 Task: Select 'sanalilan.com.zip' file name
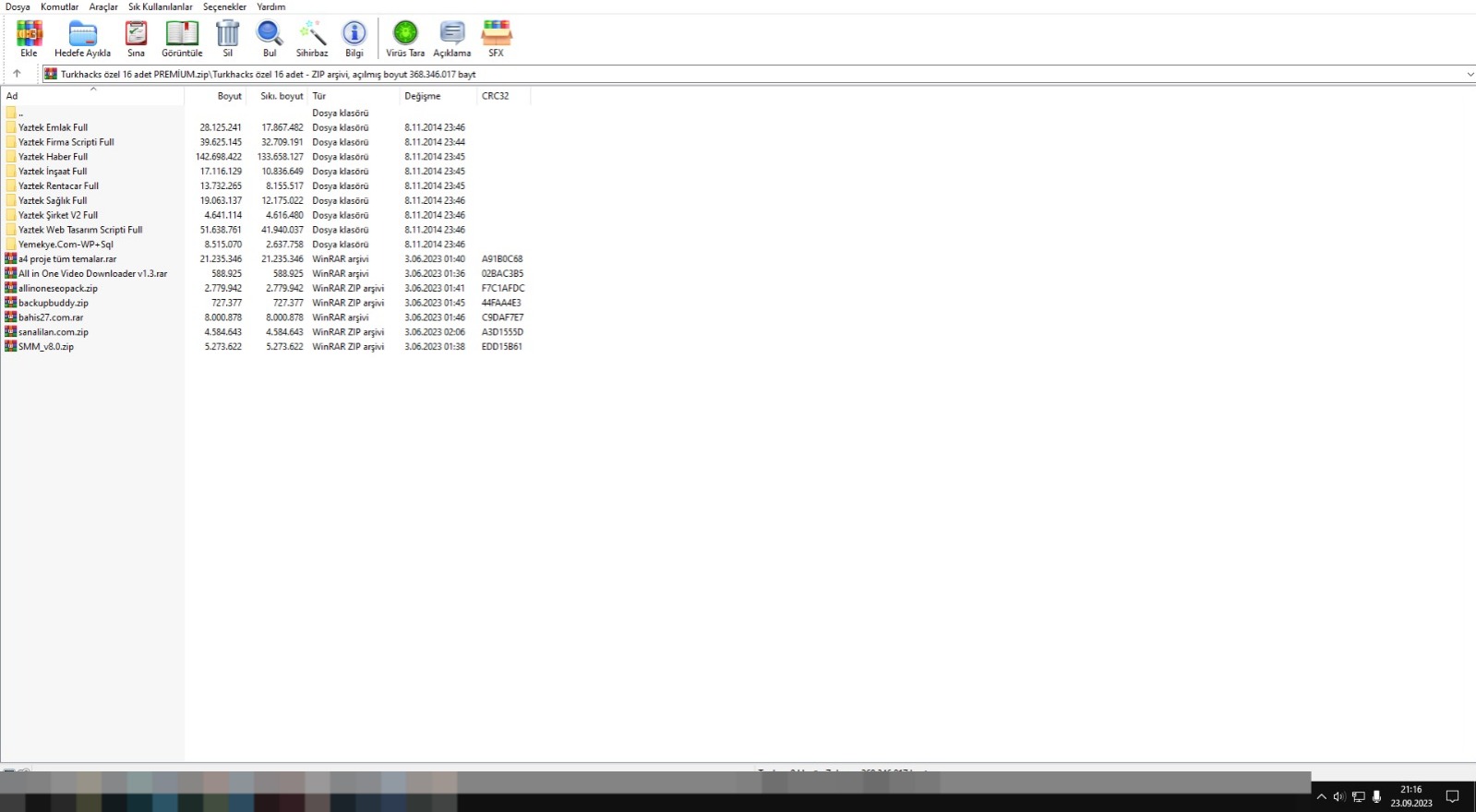pyautogui.click(x=54, y=332)
